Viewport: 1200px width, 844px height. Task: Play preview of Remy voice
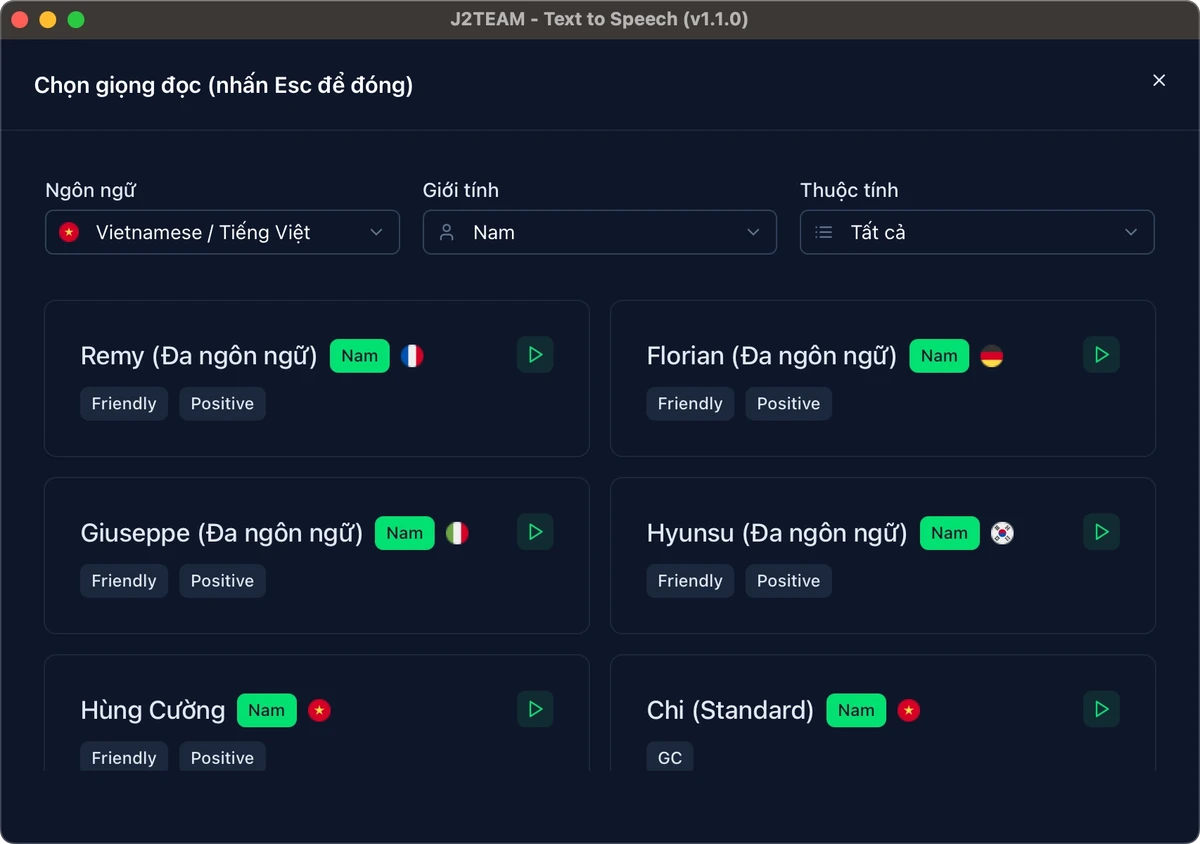[x=535, y=355]
